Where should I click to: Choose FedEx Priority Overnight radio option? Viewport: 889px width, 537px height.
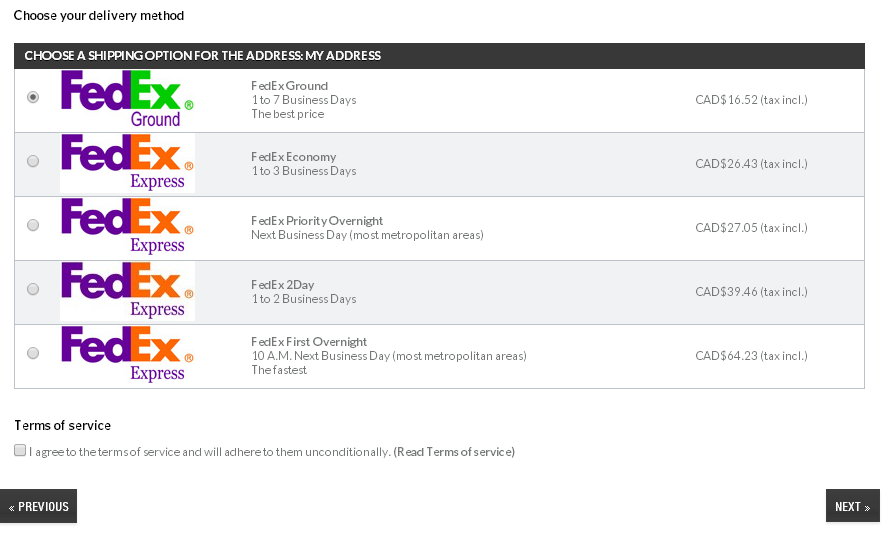tap(33, 225)
